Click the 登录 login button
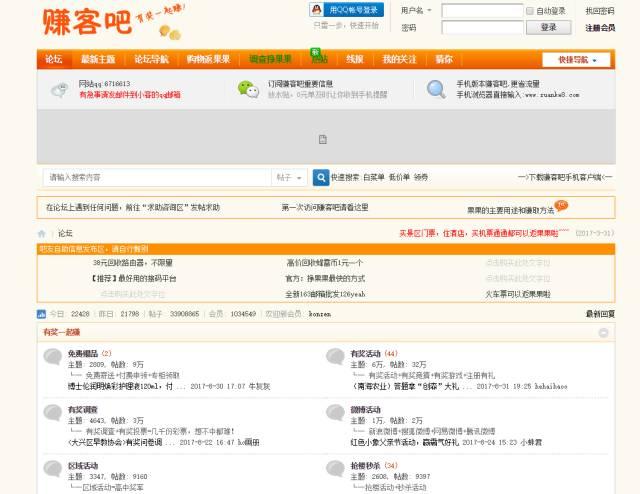Screen dimensions: 640x494 (549, 27)
